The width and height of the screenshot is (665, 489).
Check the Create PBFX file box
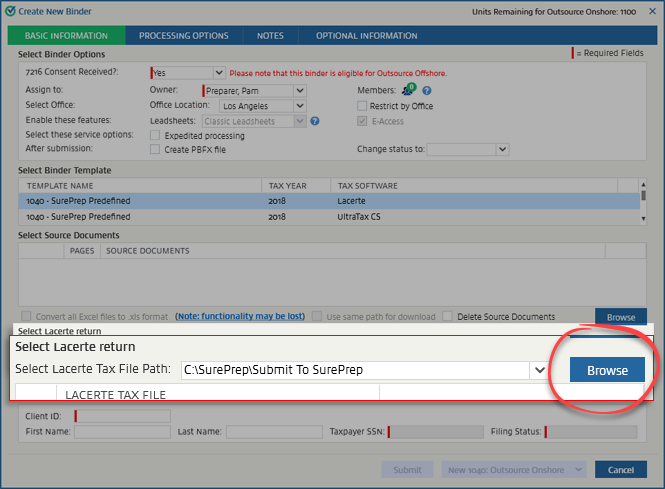click(155, 149)
